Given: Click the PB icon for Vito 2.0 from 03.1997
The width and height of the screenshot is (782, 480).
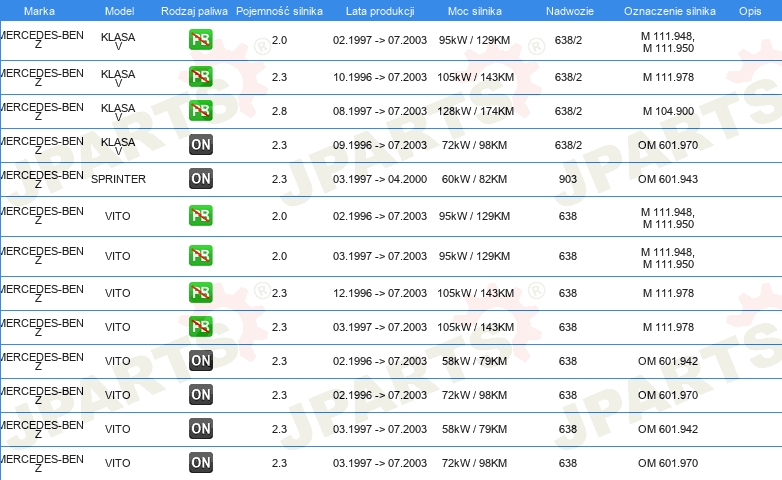Looking at the screenshot, I should click(200, 255).
